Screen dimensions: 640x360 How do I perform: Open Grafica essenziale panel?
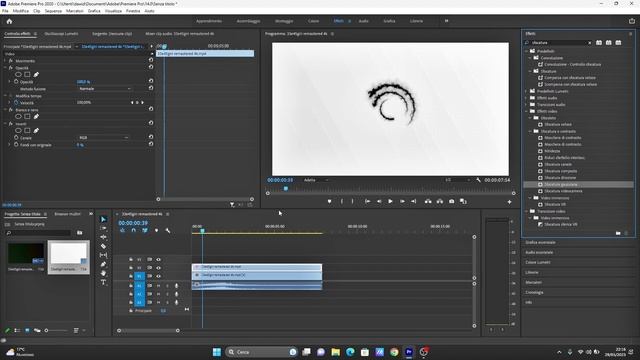tap(540, 242)
